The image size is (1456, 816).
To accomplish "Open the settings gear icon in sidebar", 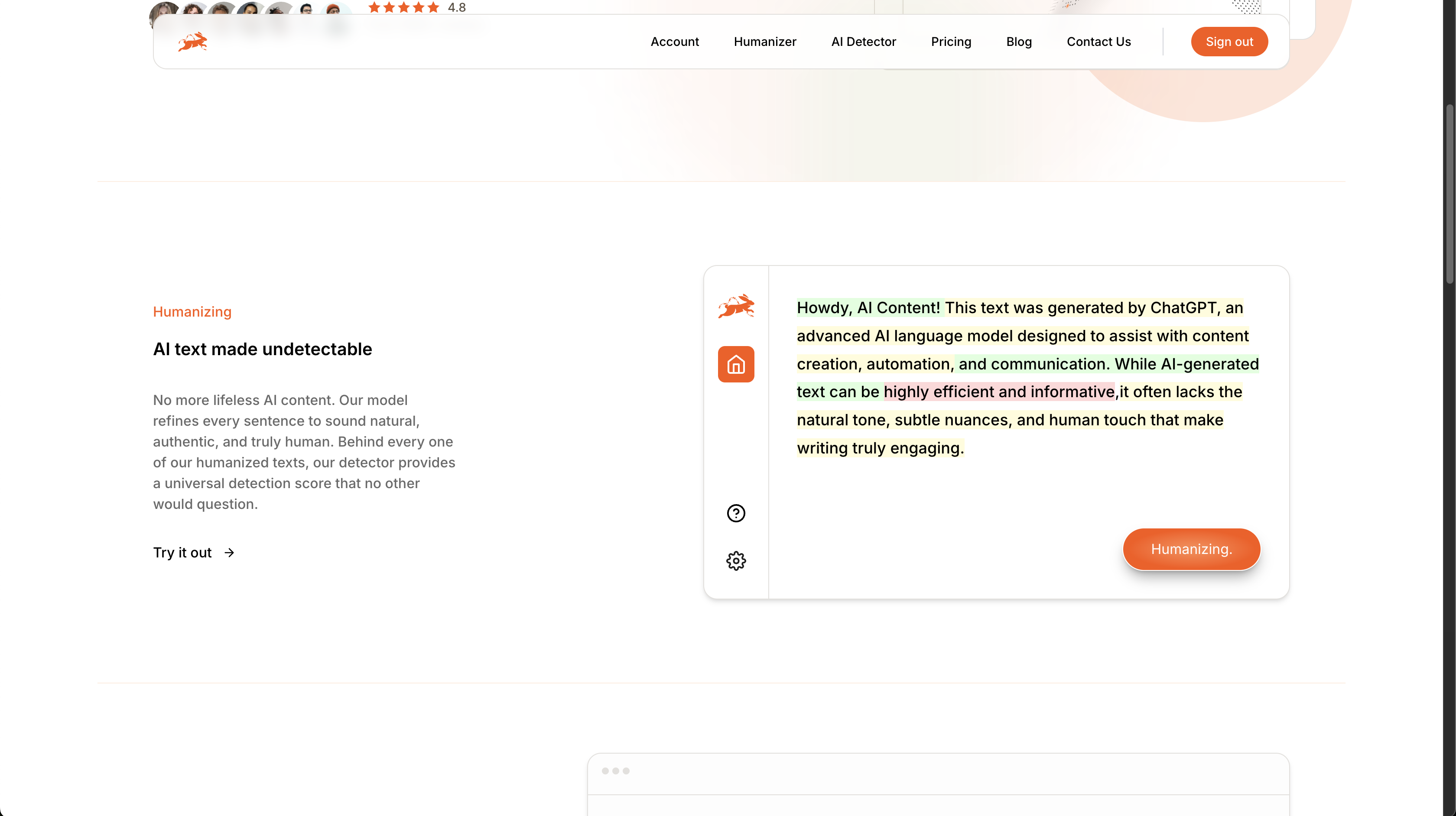I will click(x=736, y=560).
